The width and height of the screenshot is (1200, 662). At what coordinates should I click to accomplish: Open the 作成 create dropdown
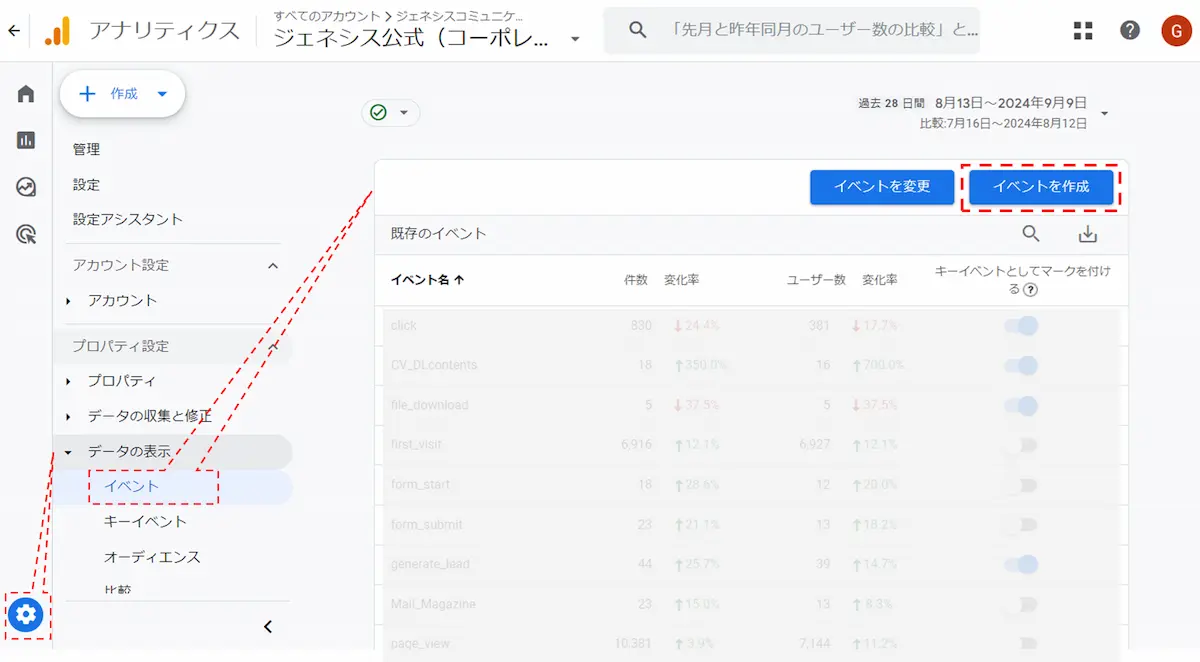[123, 94]
